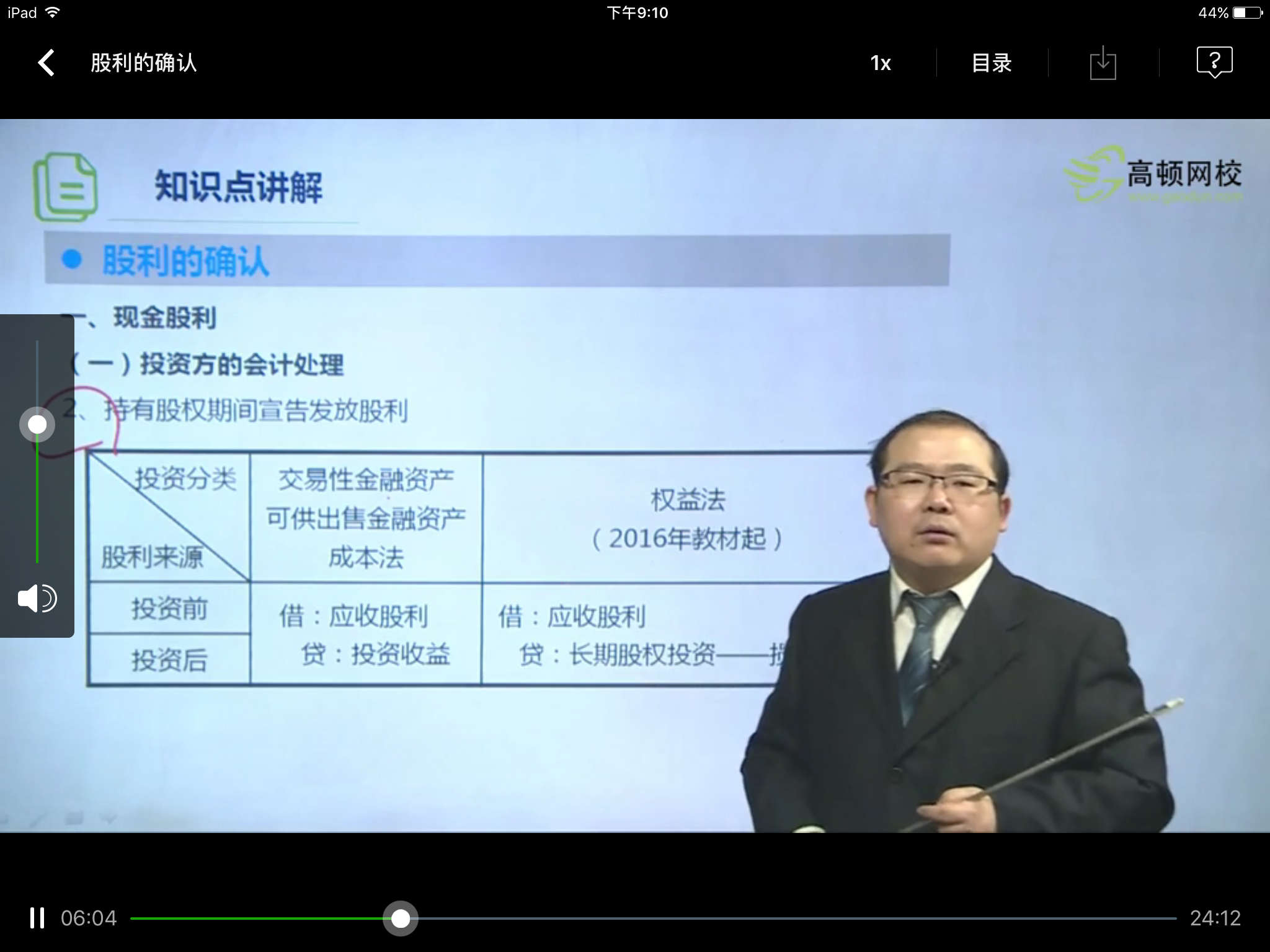This screenshot has height=952, width=1270.
Task: Tap the back arrow to exit the video
Action: (x=46, y=63)
